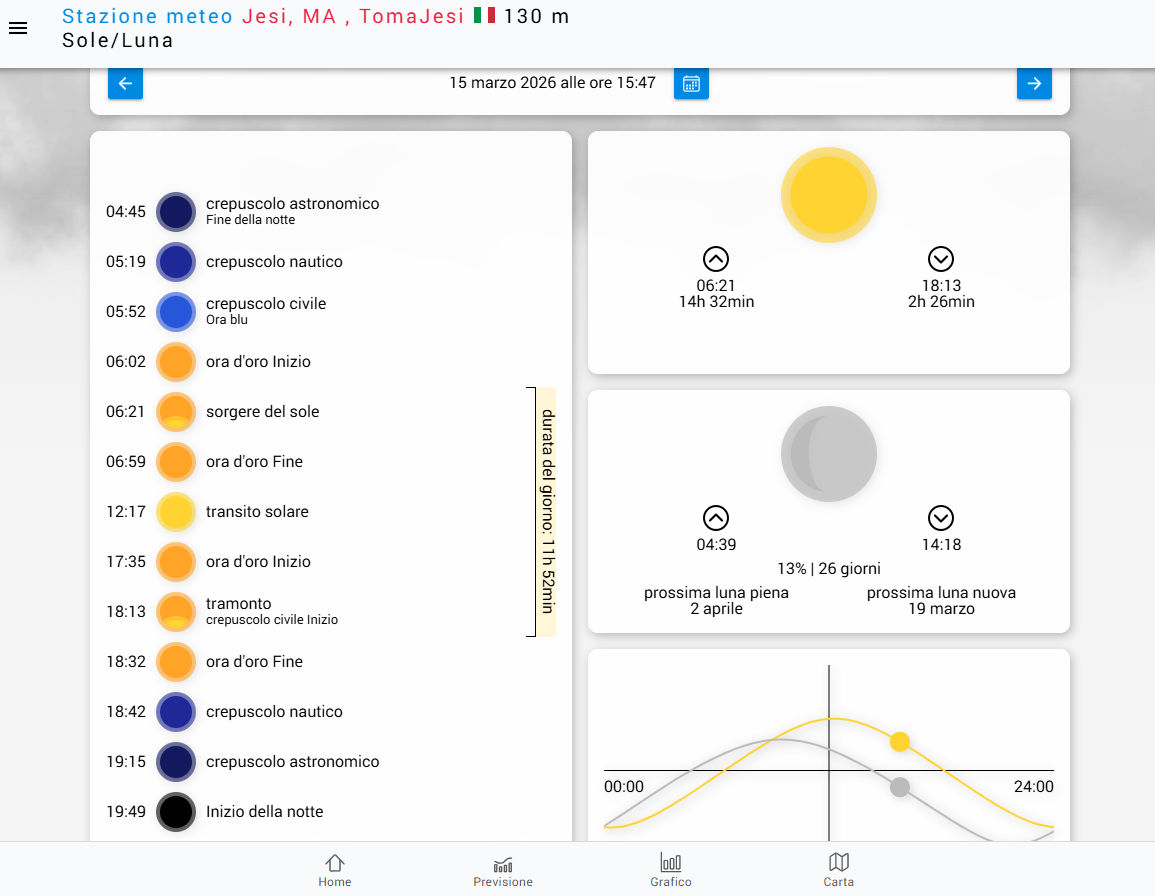Go to next day with right arrow
The width and height of the screenshot is (1155, 896).
tap(1034, 83)
